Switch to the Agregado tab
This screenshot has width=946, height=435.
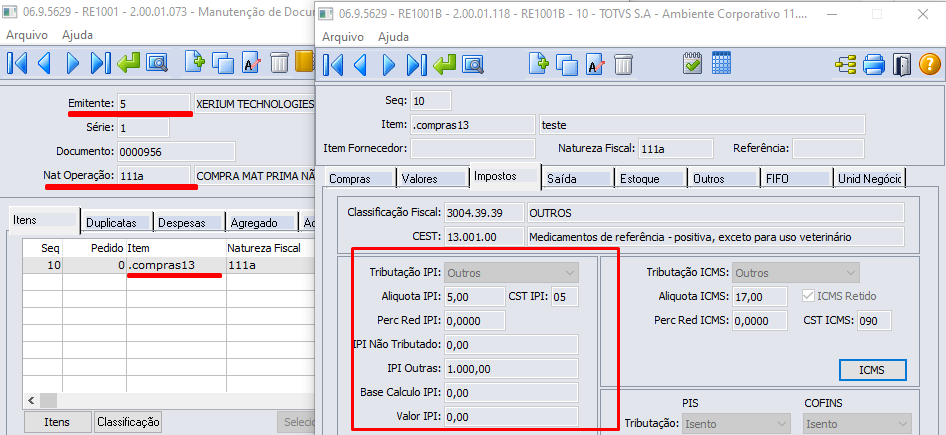pyautogui.click(x=261, y=223)
